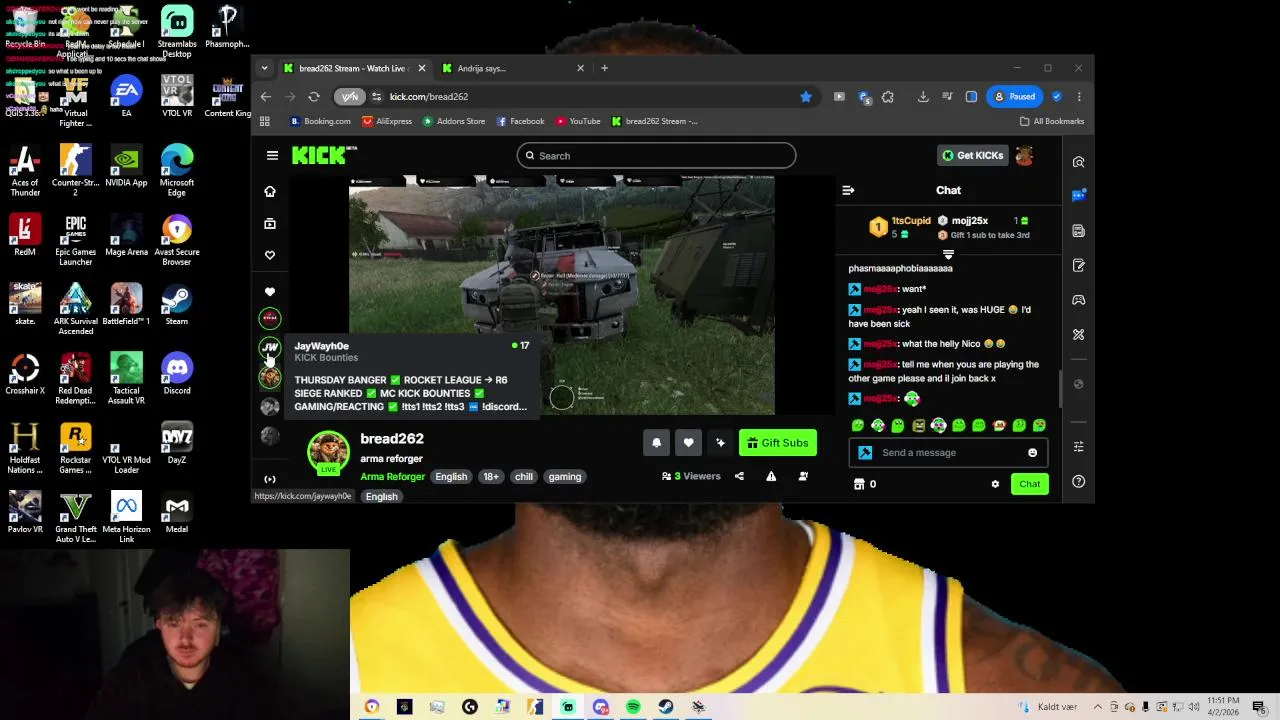Viewport: 1280px width, 720px height.
Task: Click Kick search field
Action: (656, 155)
